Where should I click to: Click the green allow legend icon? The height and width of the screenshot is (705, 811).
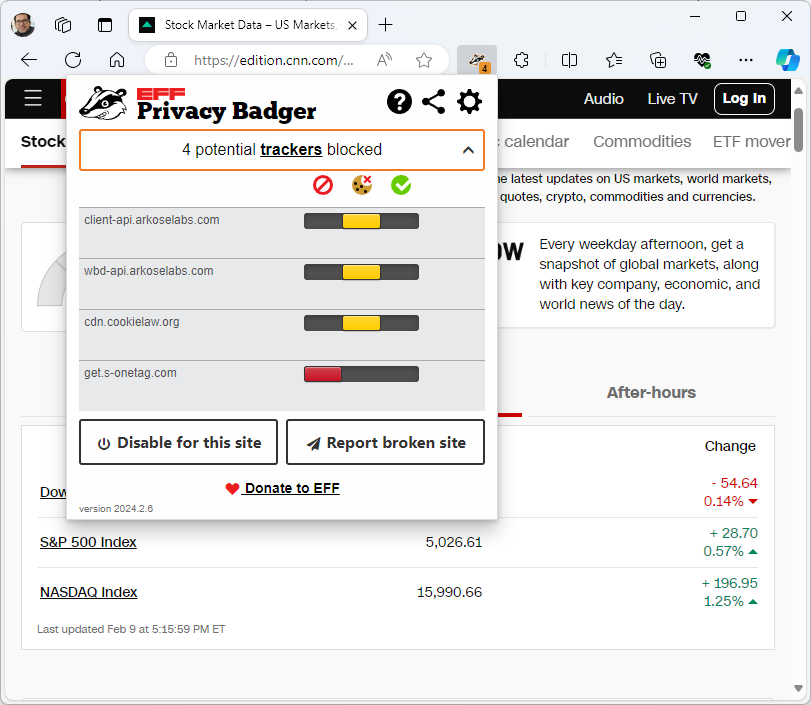[401, 185]
